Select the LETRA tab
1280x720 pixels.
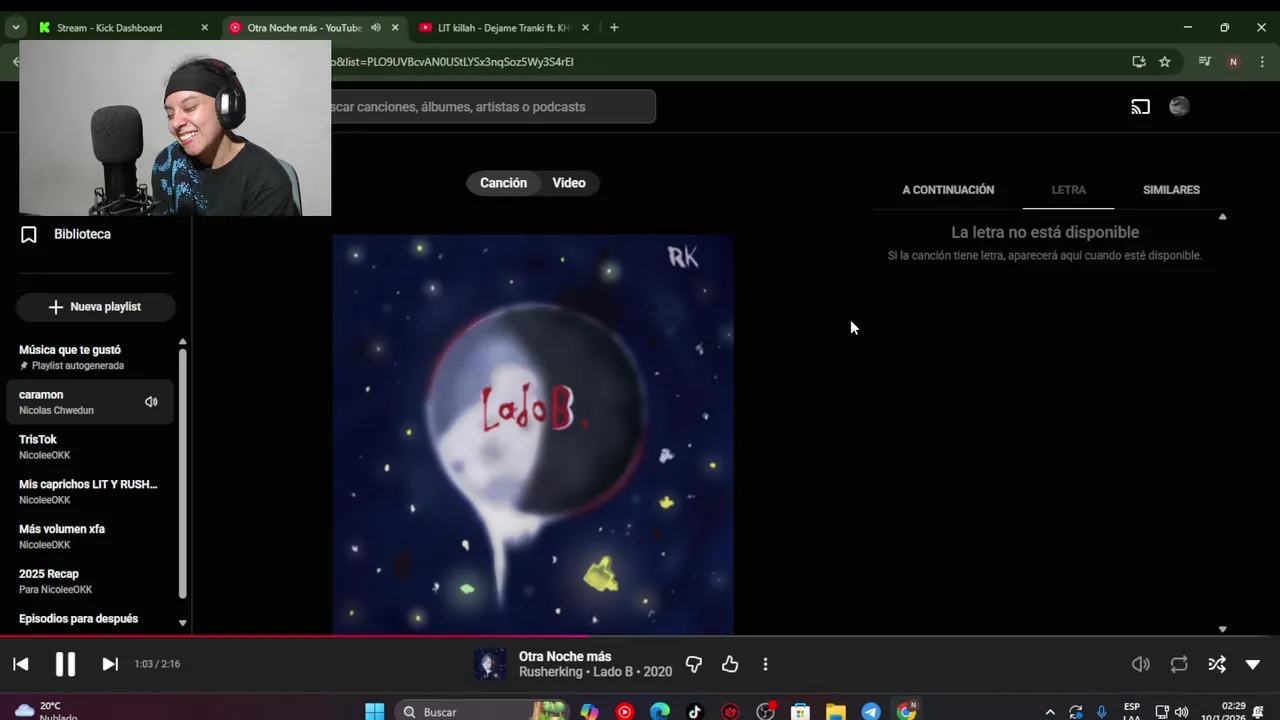click(x=1068, y=190)
